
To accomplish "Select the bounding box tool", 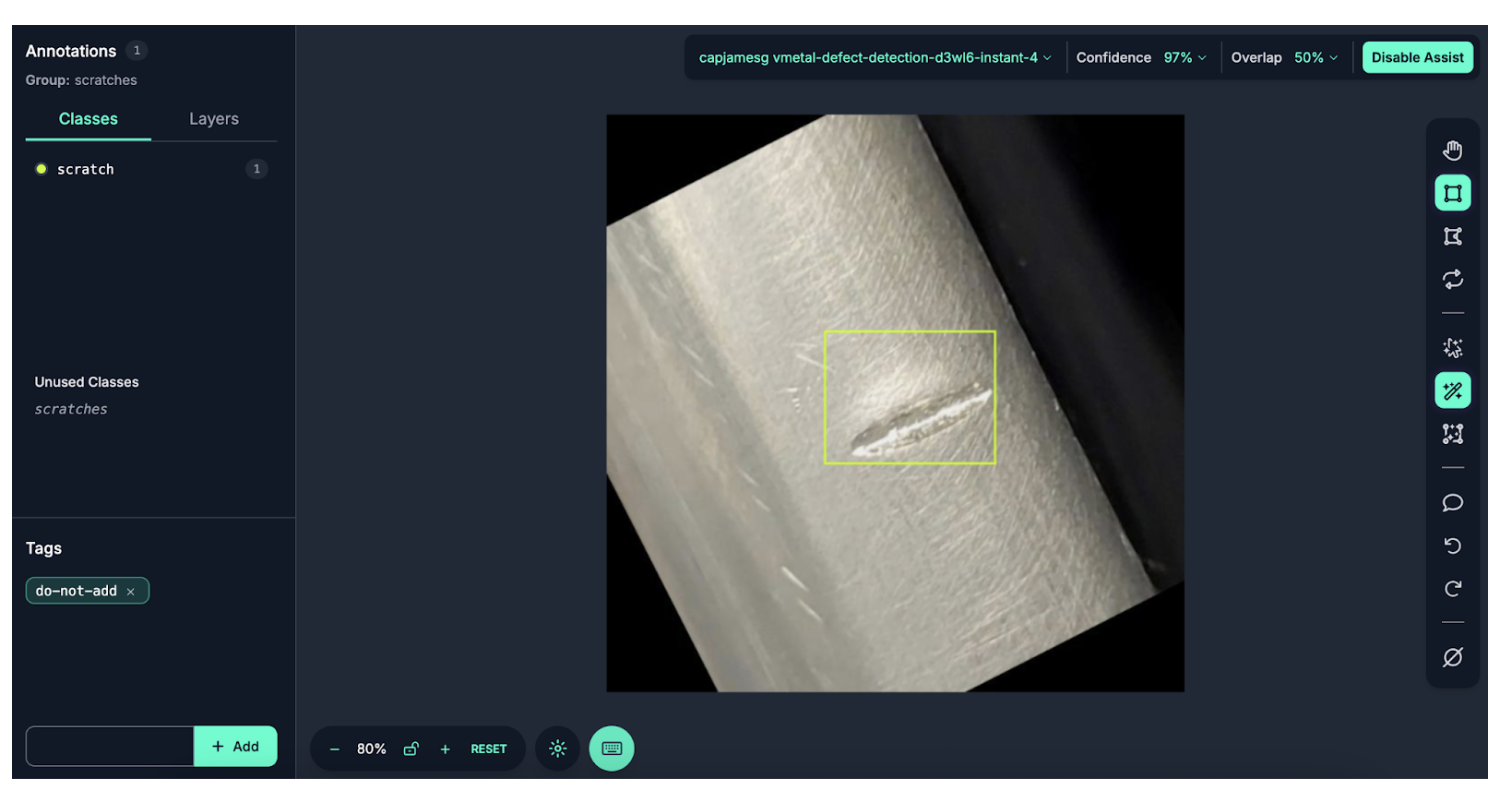I will click(x=1452, y=193).
